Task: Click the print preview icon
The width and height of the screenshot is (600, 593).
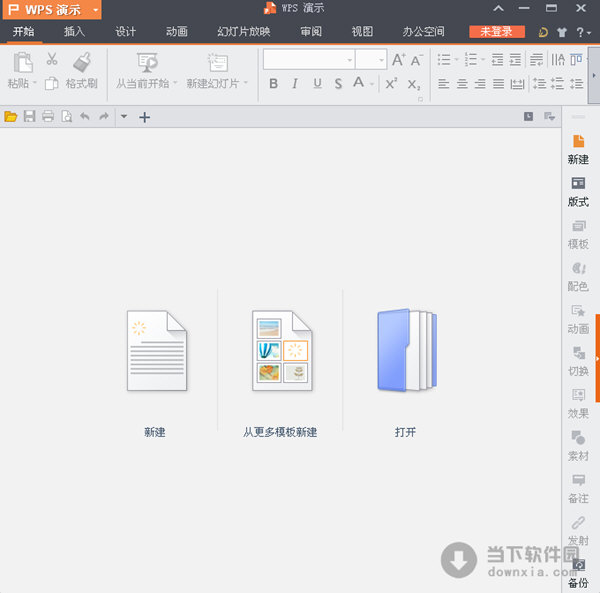Action: tap(67, 116)
